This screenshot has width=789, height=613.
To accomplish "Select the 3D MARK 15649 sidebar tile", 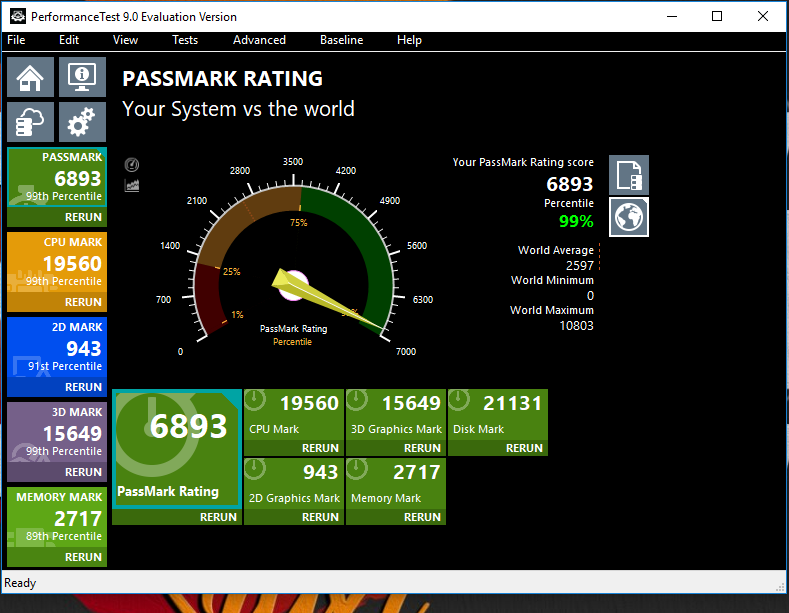I will point(57,432).
